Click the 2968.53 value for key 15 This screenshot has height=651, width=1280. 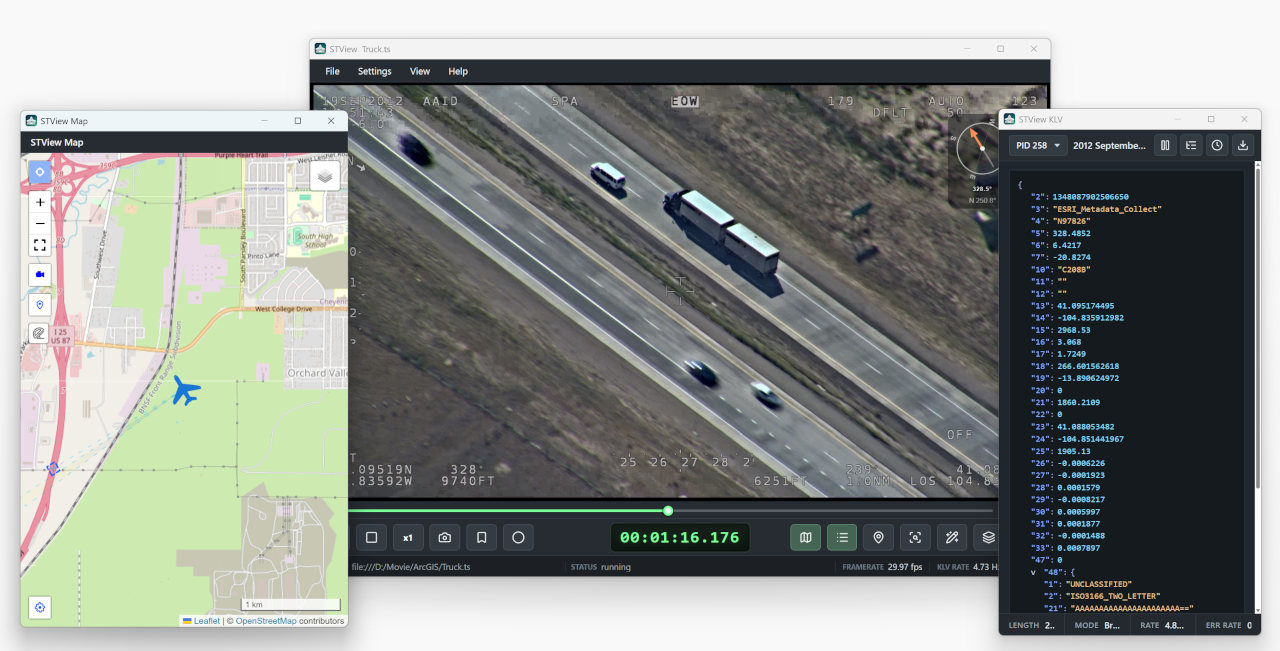tap(1073, 330)
